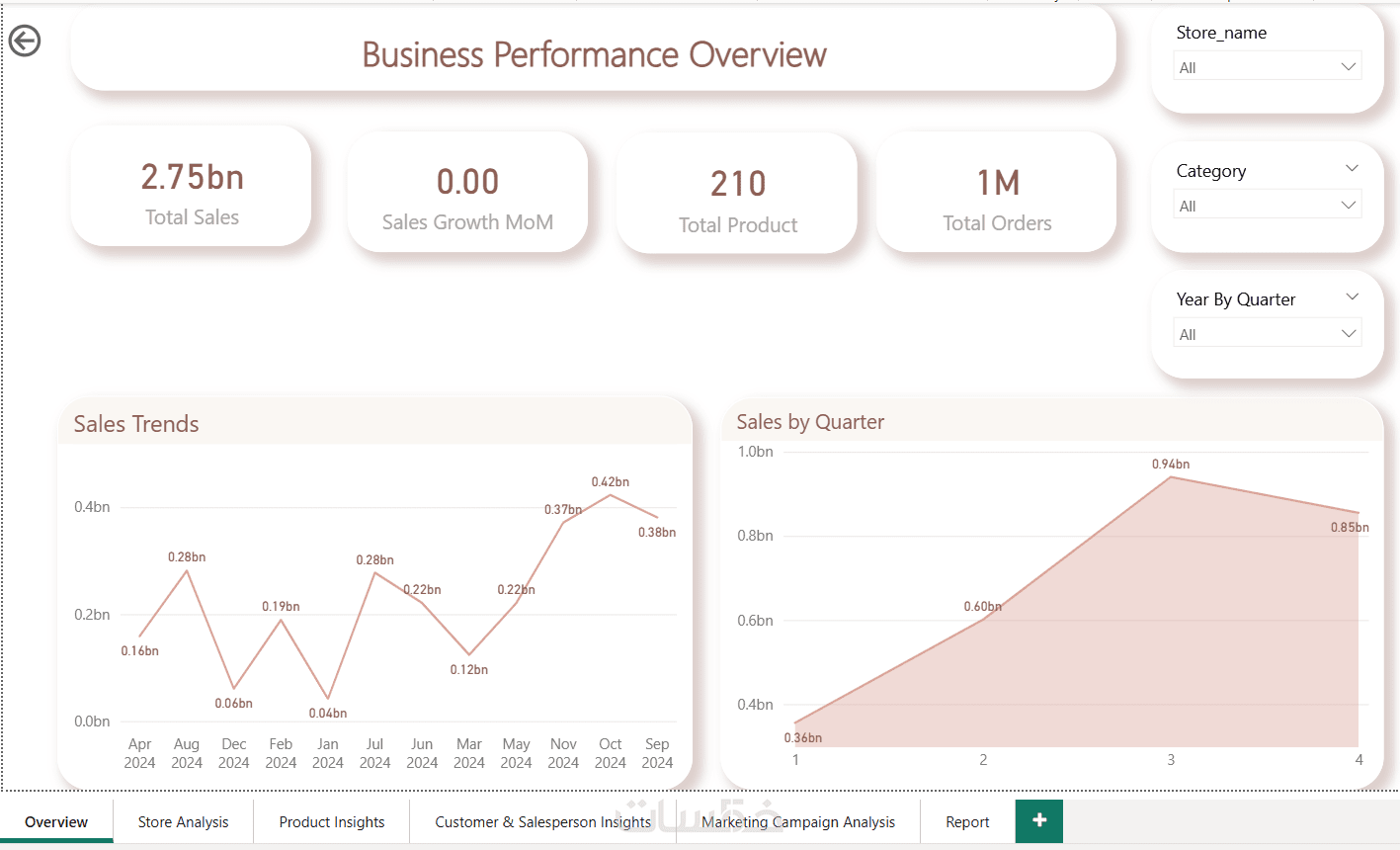The height and width of the screenshot is (850, 1400).
Task: Switch to the Overview tab
Action: [x=56, y=822]
